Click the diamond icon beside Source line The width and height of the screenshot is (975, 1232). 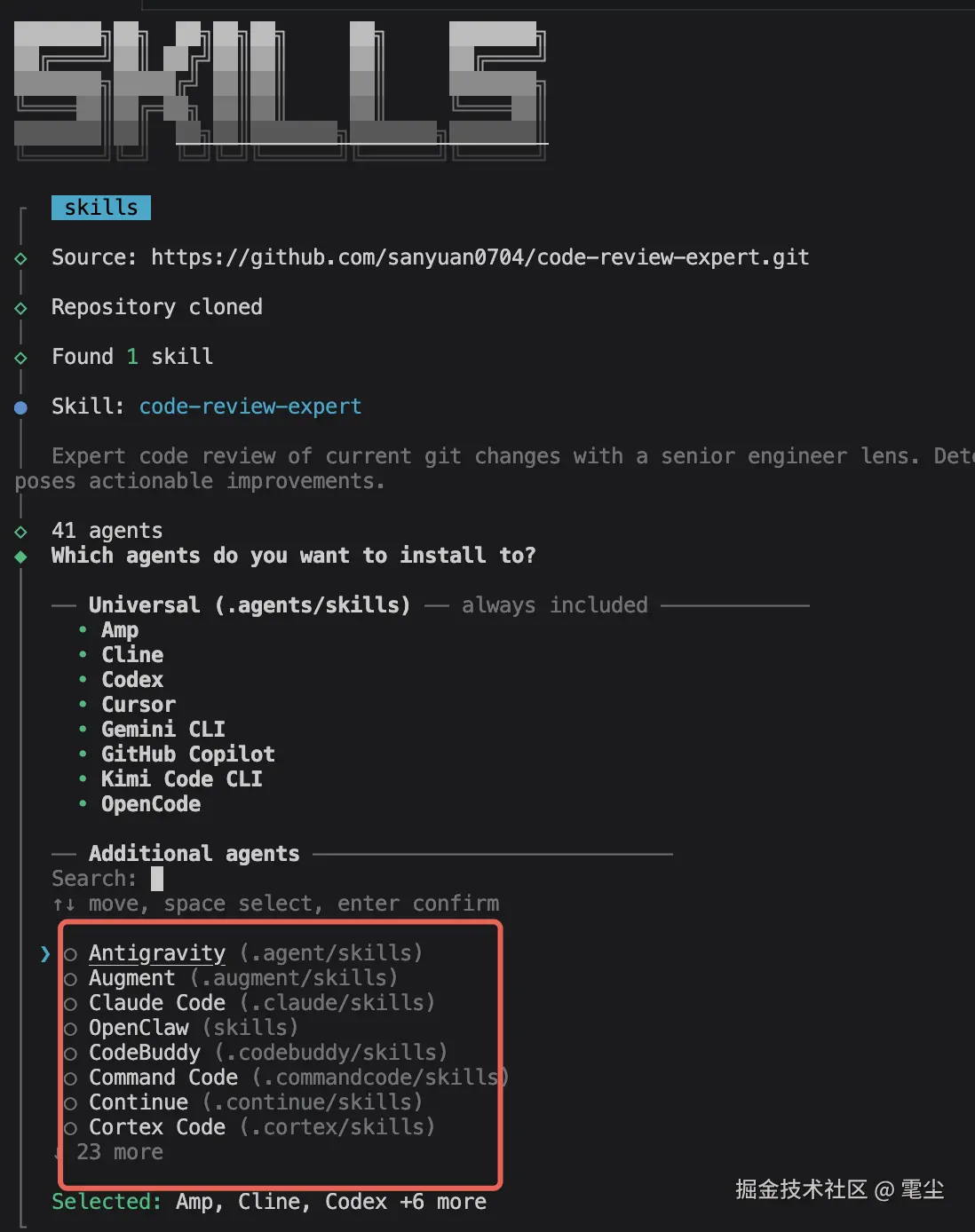21,258
